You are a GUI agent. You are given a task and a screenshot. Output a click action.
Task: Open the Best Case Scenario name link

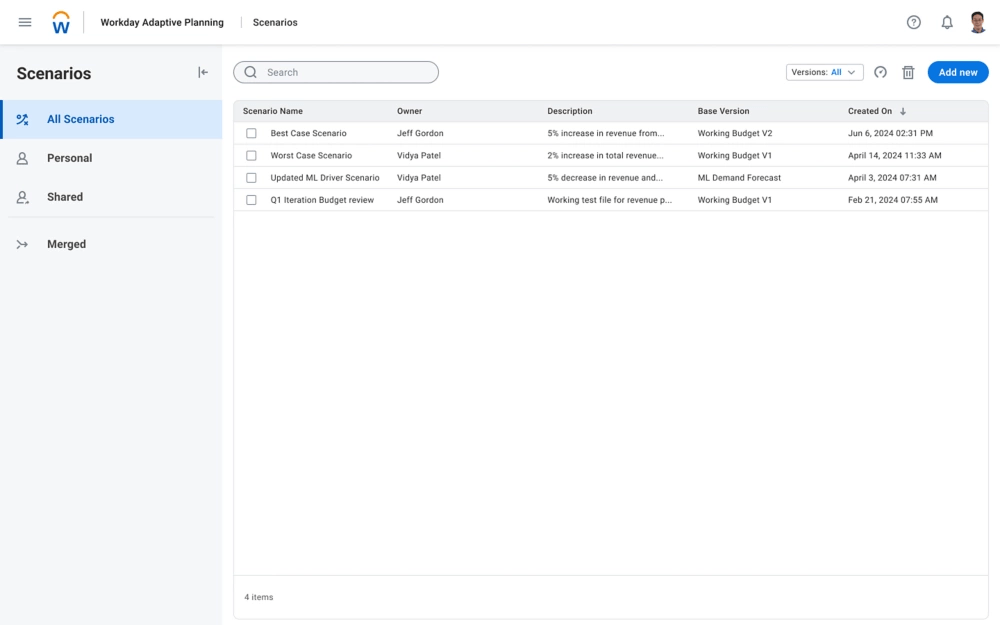(x=308, y=133)
